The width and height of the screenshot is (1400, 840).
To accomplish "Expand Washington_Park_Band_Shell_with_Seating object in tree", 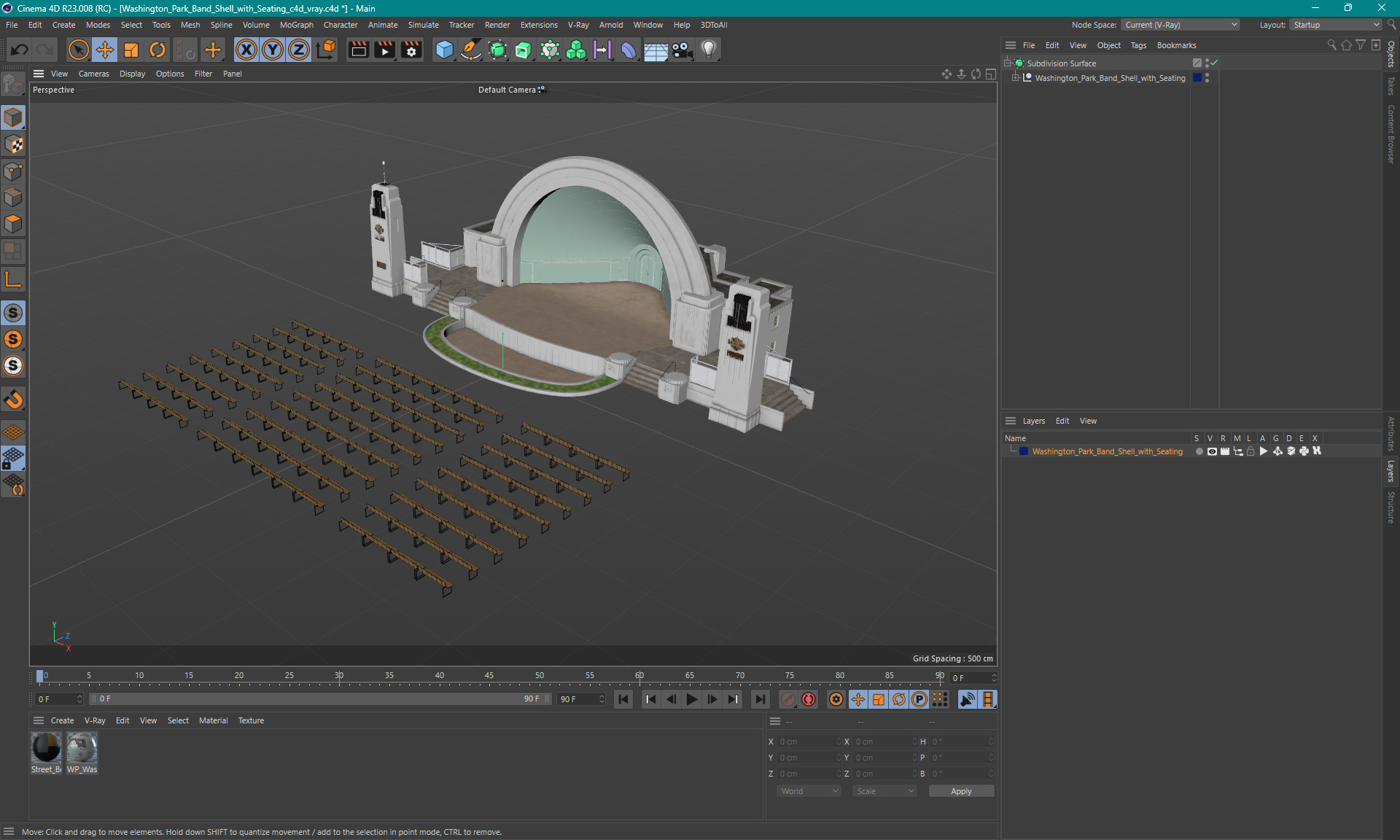I will pos(1015,78).
